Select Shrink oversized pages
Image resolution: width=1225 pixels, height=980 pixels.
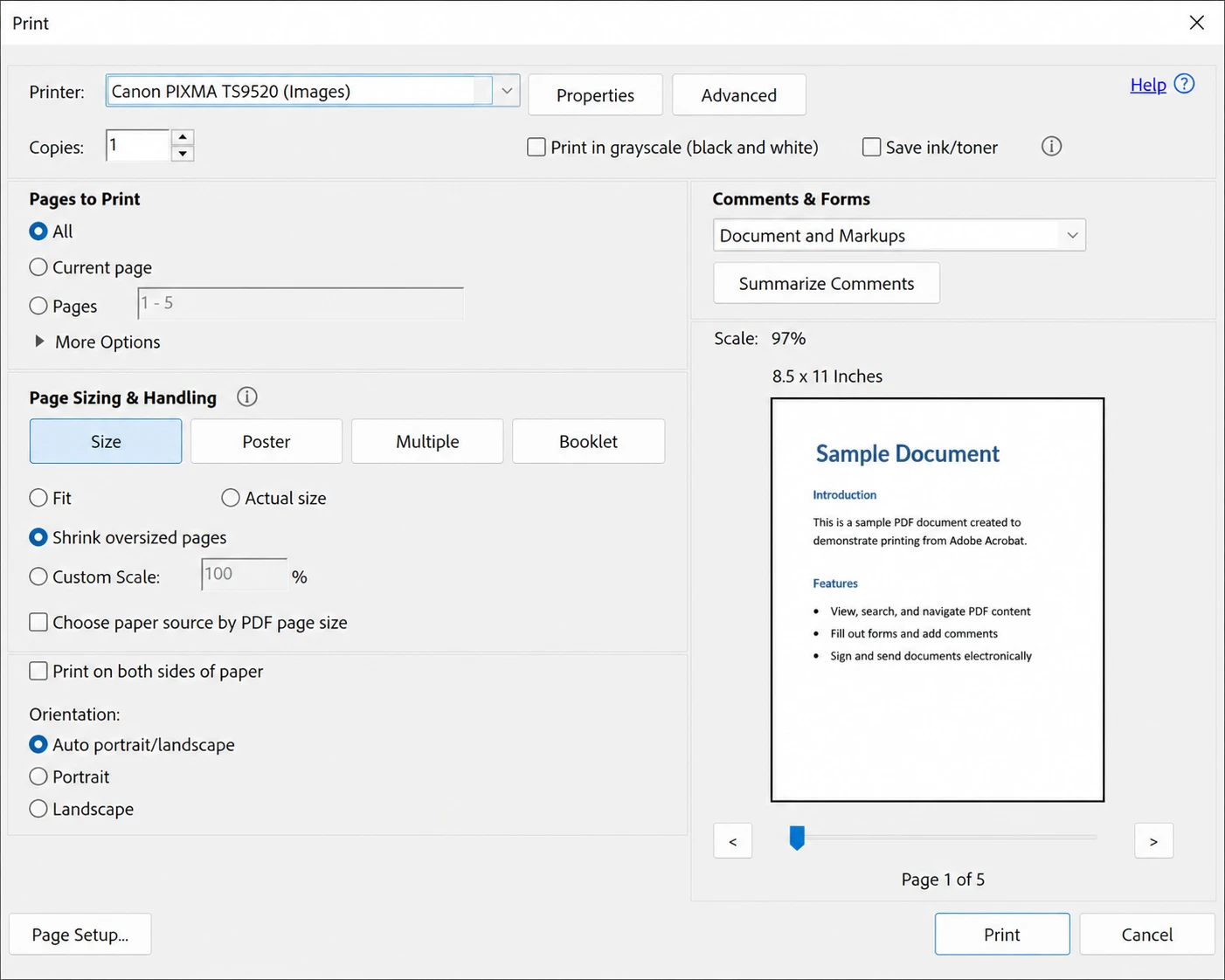point(38,537)
